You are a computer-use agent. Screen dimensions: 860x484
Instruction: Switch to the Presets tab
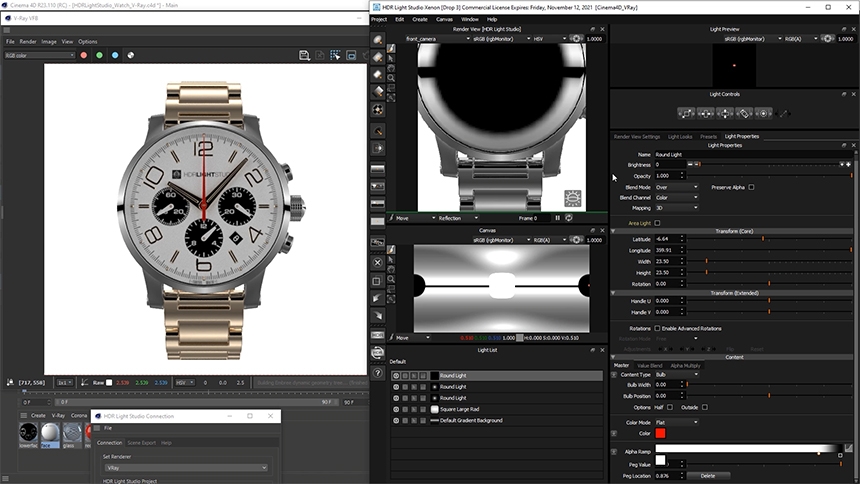coord(708,137)
